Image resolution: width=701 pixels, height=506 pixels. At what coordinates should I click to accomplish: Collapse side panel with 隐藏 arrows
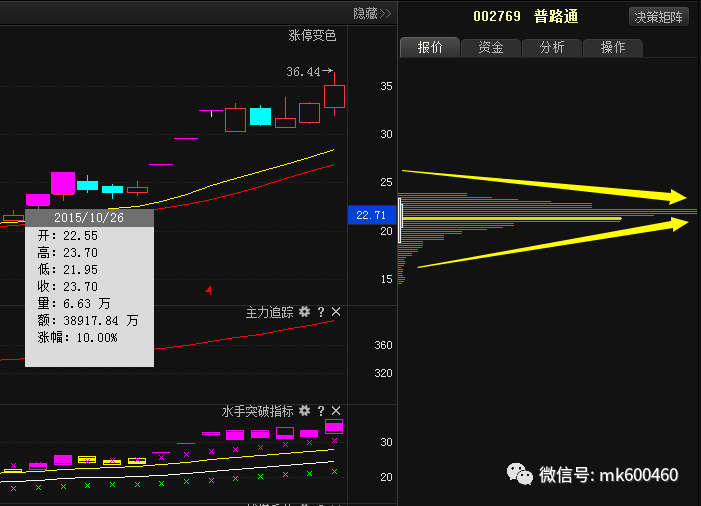click(371, 13)
